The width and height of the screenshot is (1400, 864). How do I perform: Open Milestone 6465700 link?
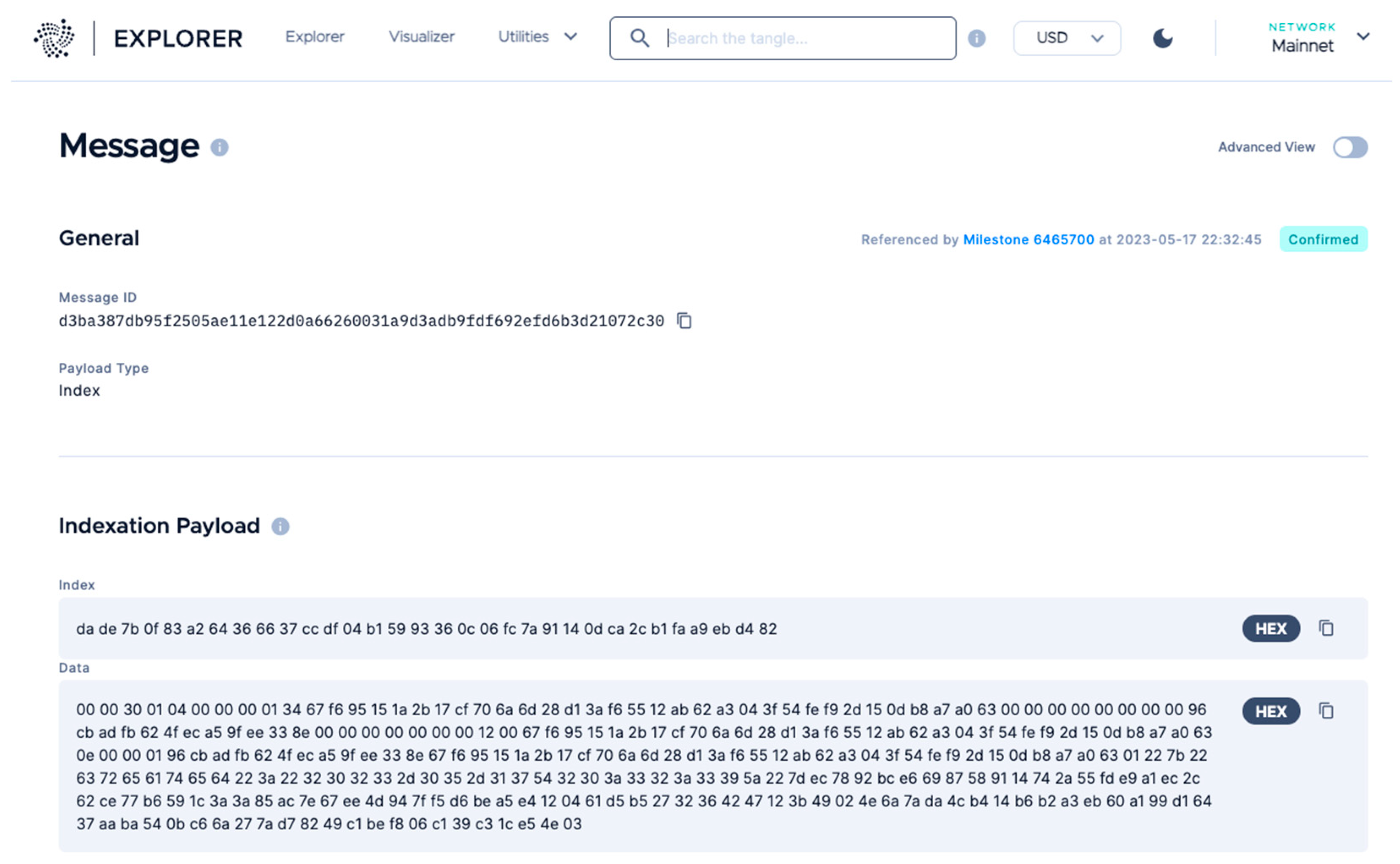click(x=1028, y=239)
